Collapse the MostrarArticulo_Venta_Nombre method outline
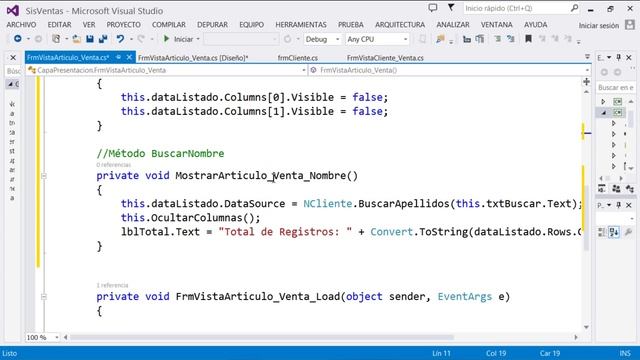The image size is (640, 360). [44, 176]
